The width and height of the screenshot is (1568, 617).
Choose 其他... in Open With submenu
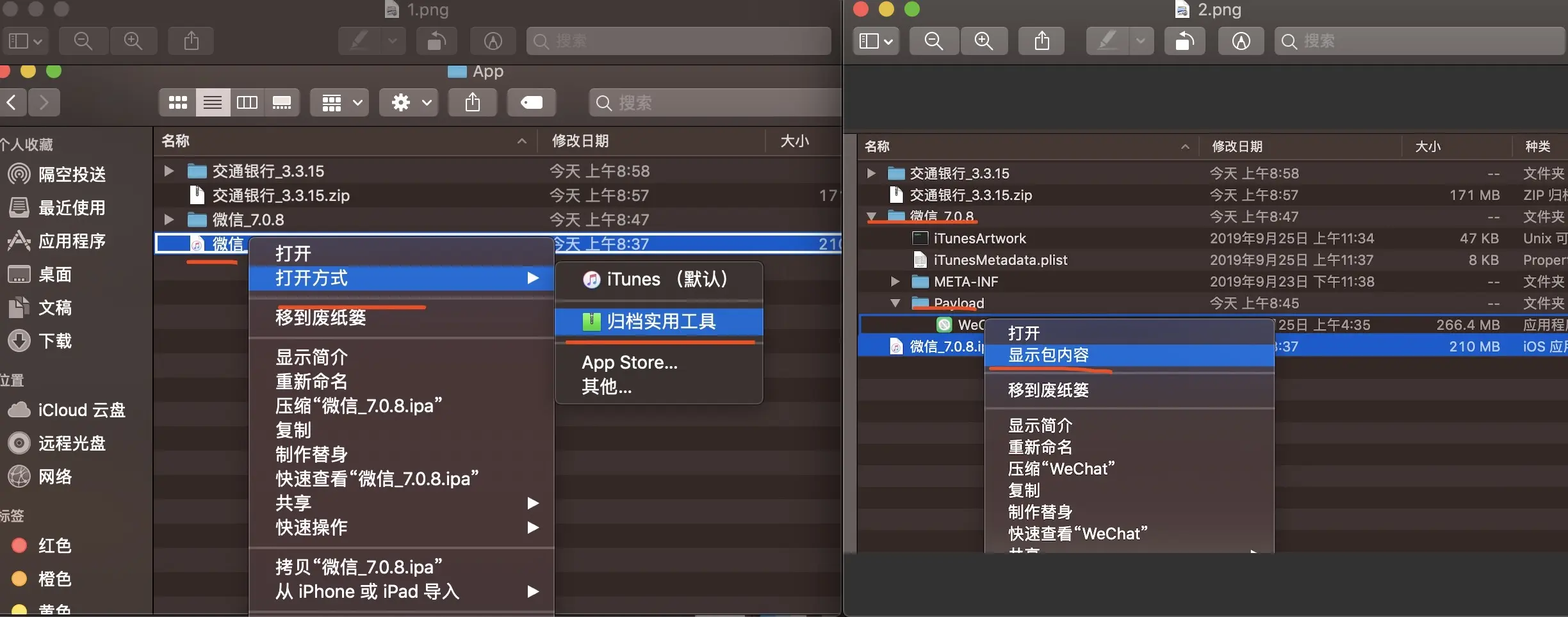[659, 387]
